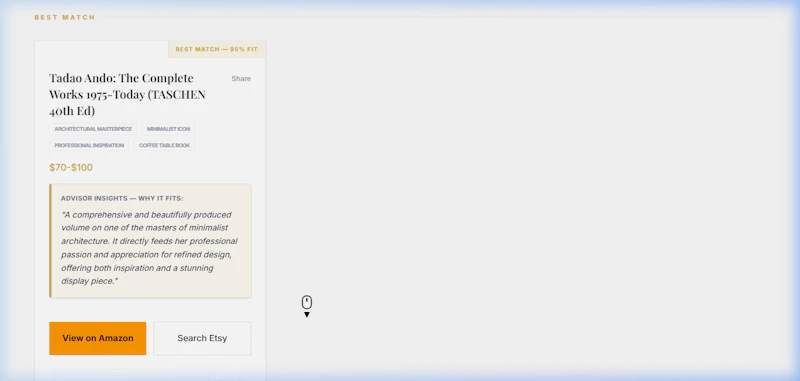This screenshot has width=800, height=381.
Task: Click the Search Etsy button
Action: pyautogui.click(x=202, y=338)
